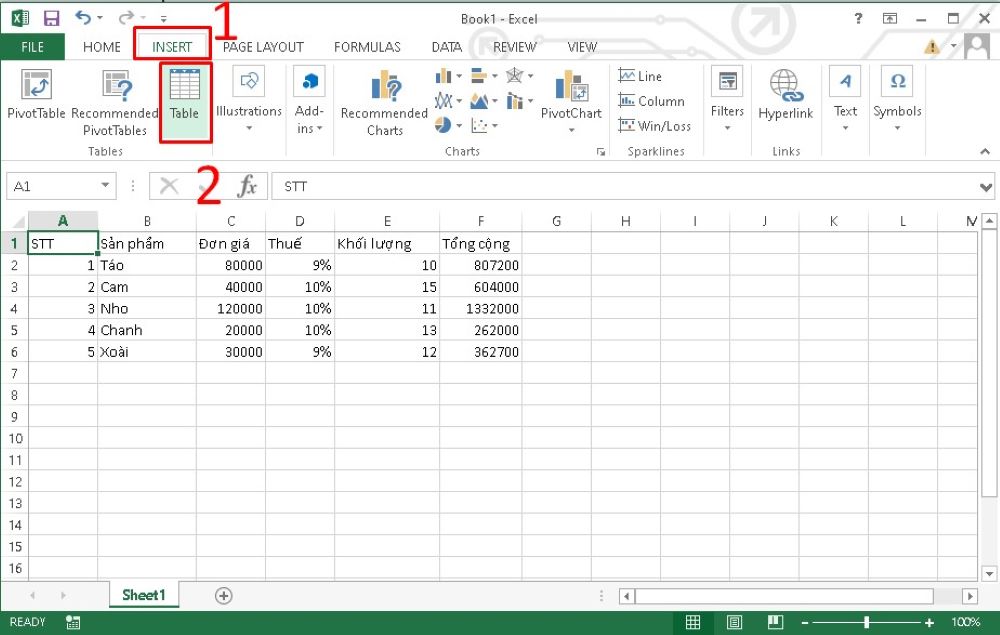Viewport: 1000px width, 635px height.
Task: Switch to the REVIEW tab
Action: 515,47
